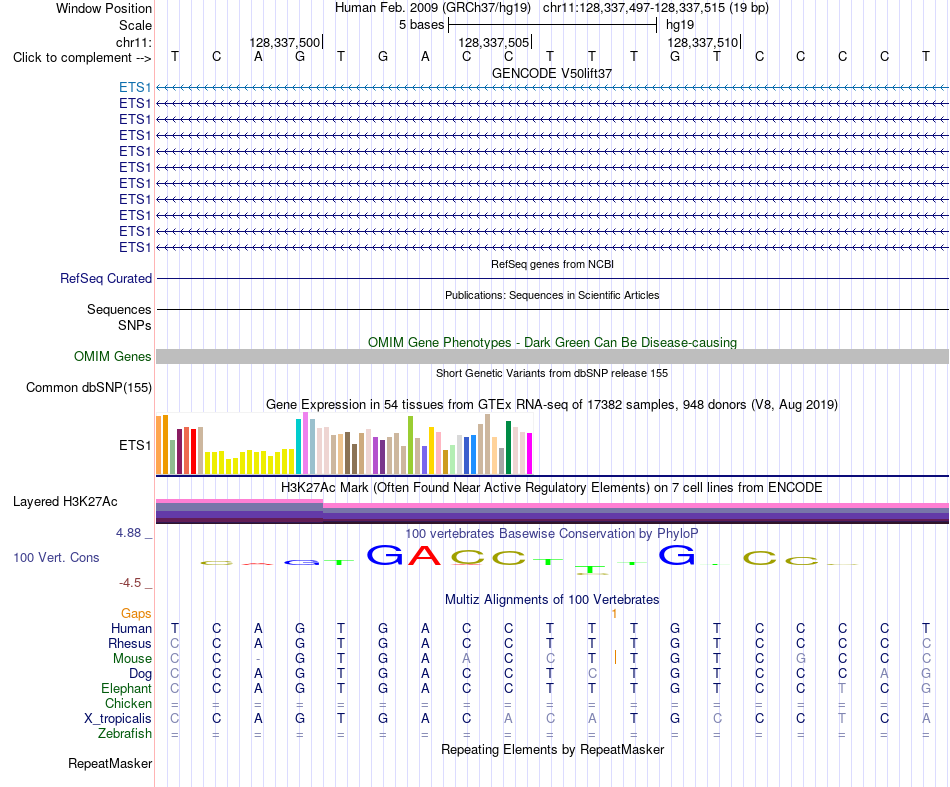Click the X_tropicalis species label
The width and height of the screenshot is (950, 787).
tap(118, 719)
